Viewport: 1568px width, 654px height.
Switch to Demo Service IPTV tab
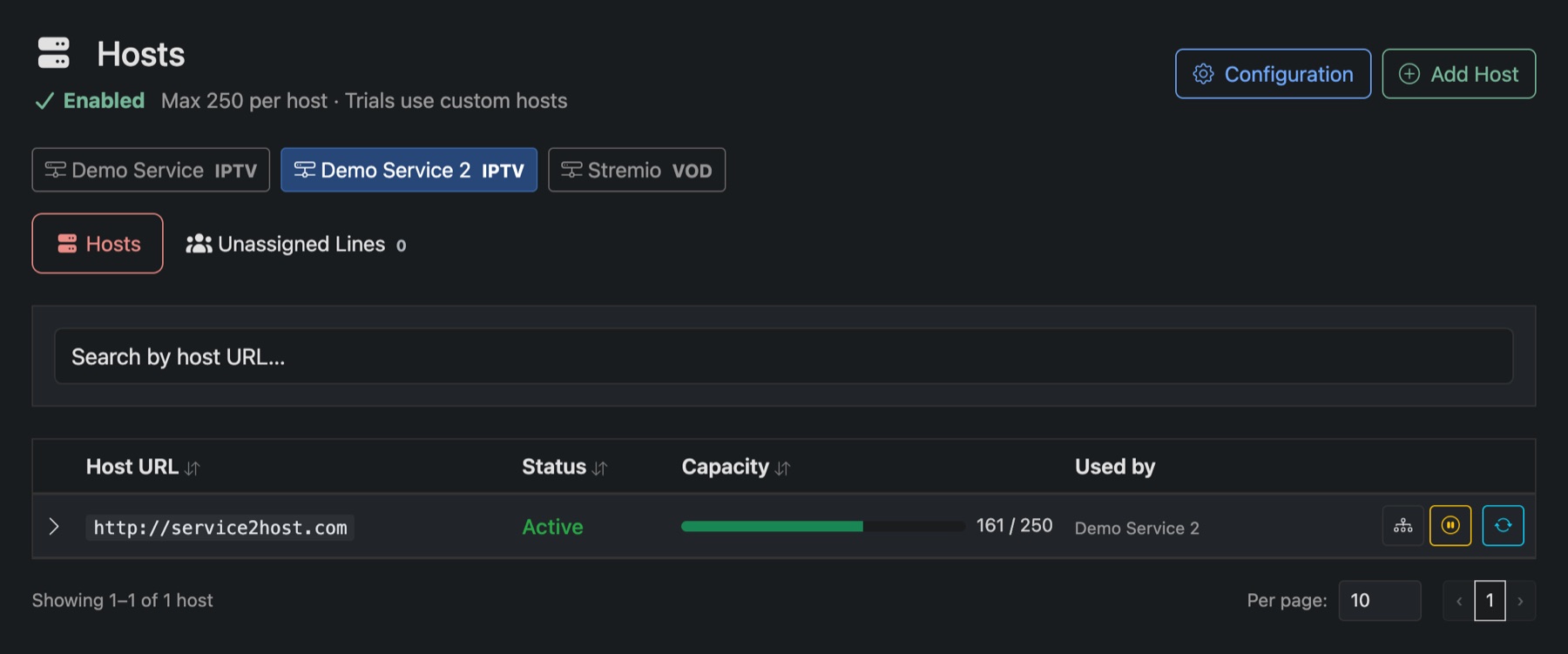pos(151,170)
